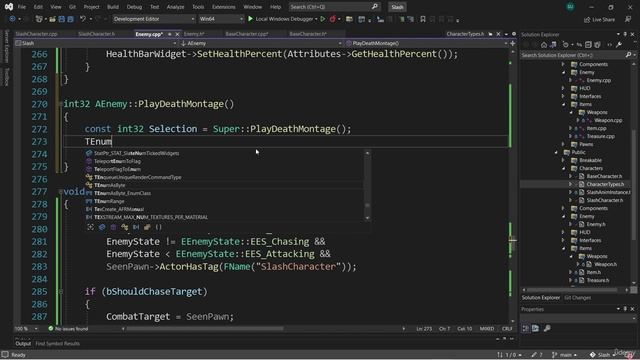Open Find Symbol Results tab
The width and height of the screenshot is (640, 360).
tap(58, 344)
